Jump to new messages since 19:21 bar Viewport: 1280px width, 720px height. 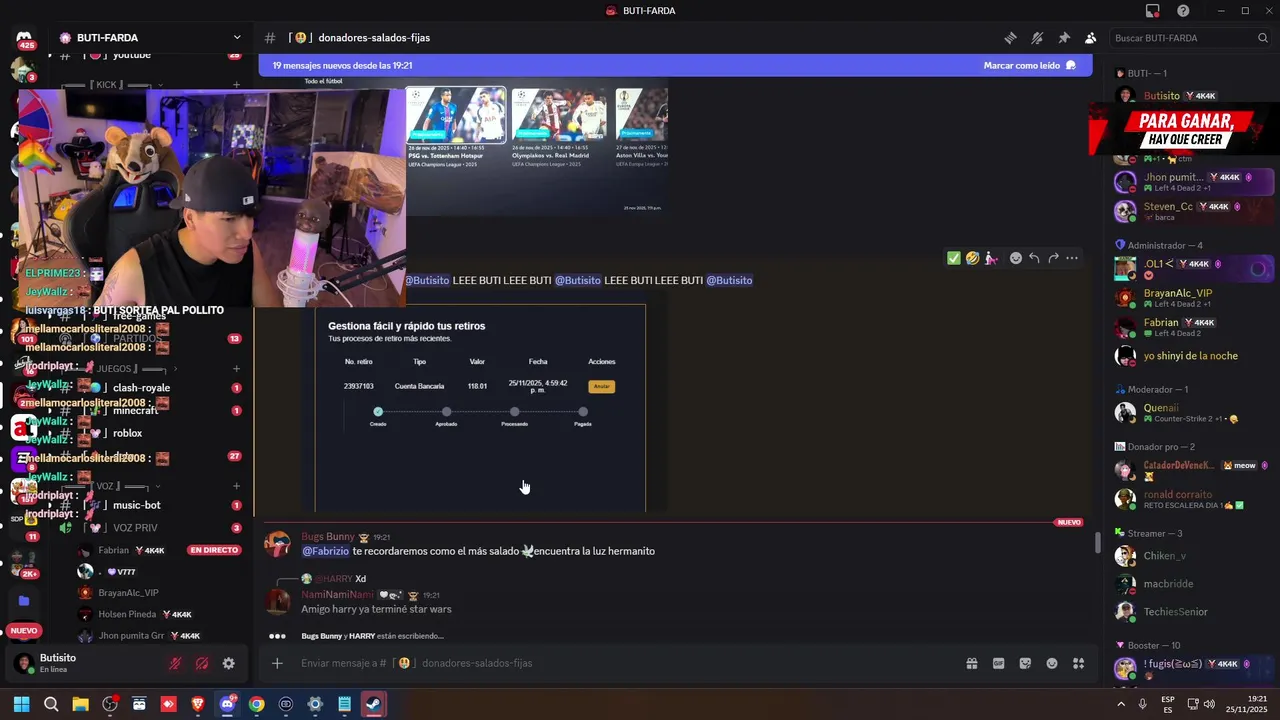(x=675, y=65)
